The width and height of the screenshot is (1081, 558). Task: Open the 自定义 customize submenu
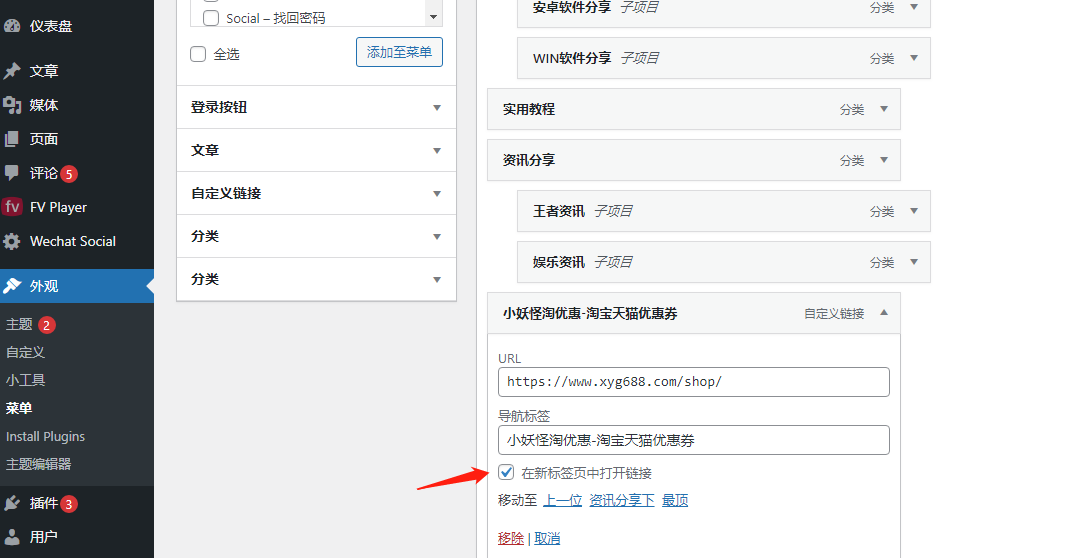(26, 352)
